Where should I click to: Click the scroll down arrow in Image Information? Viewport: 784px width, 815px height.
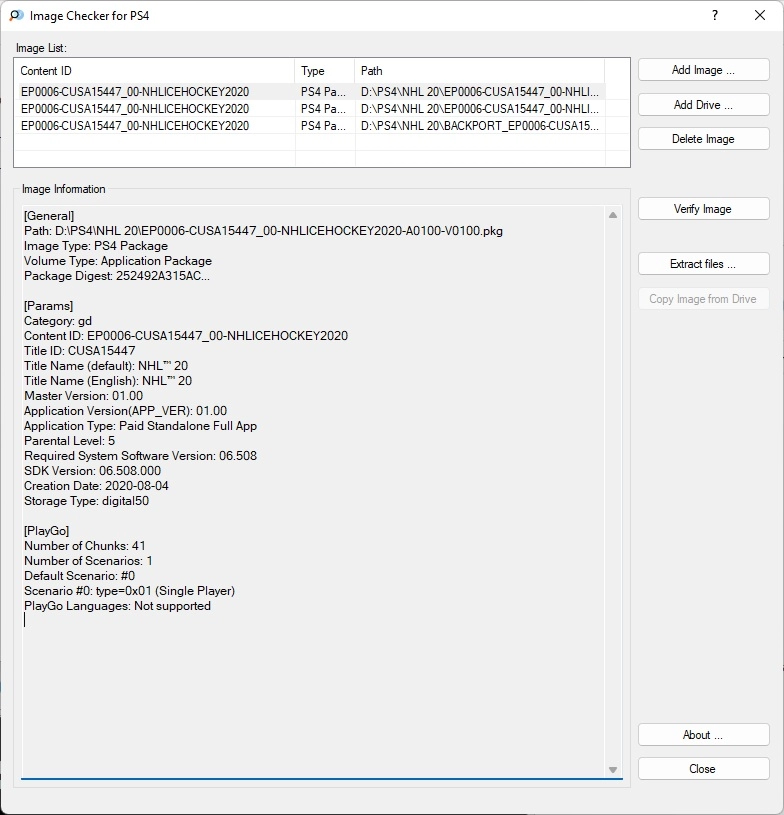point(613,769)
